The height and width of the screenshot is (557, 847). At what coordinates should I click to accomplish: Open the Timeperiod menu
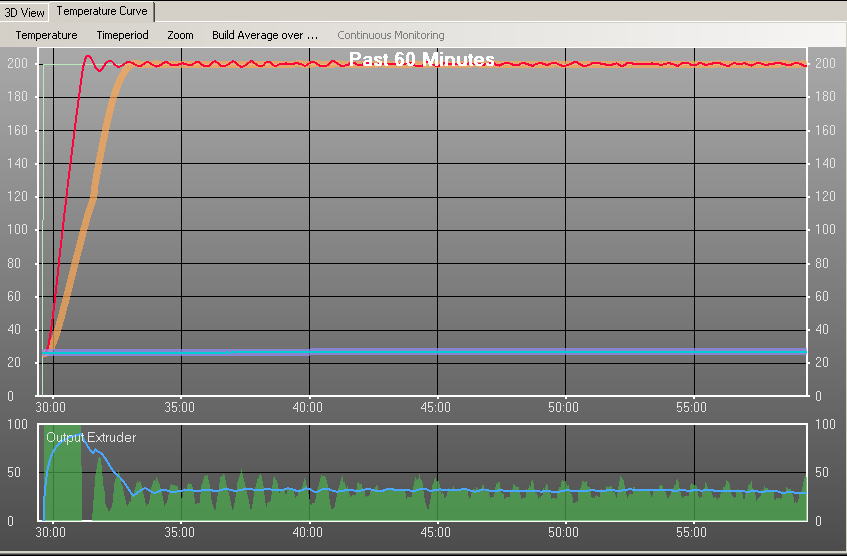[x=122, y=35]
